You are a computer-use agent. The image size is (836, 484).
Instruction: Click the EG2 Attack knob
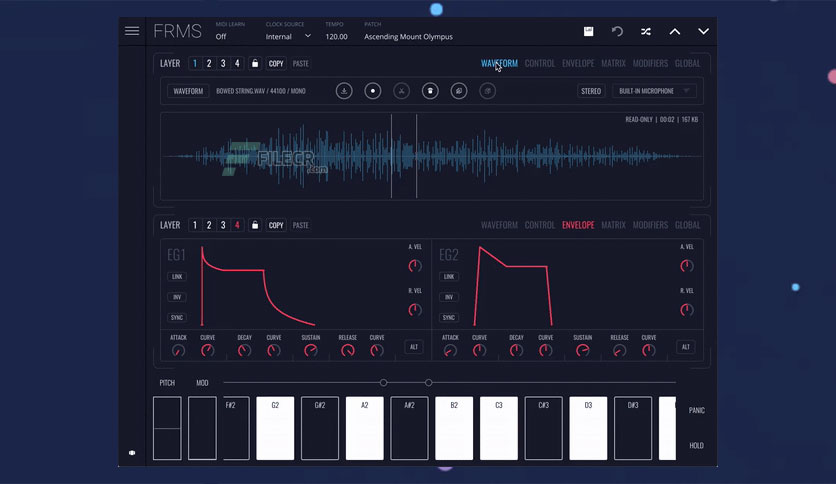(x=450, y=351)
